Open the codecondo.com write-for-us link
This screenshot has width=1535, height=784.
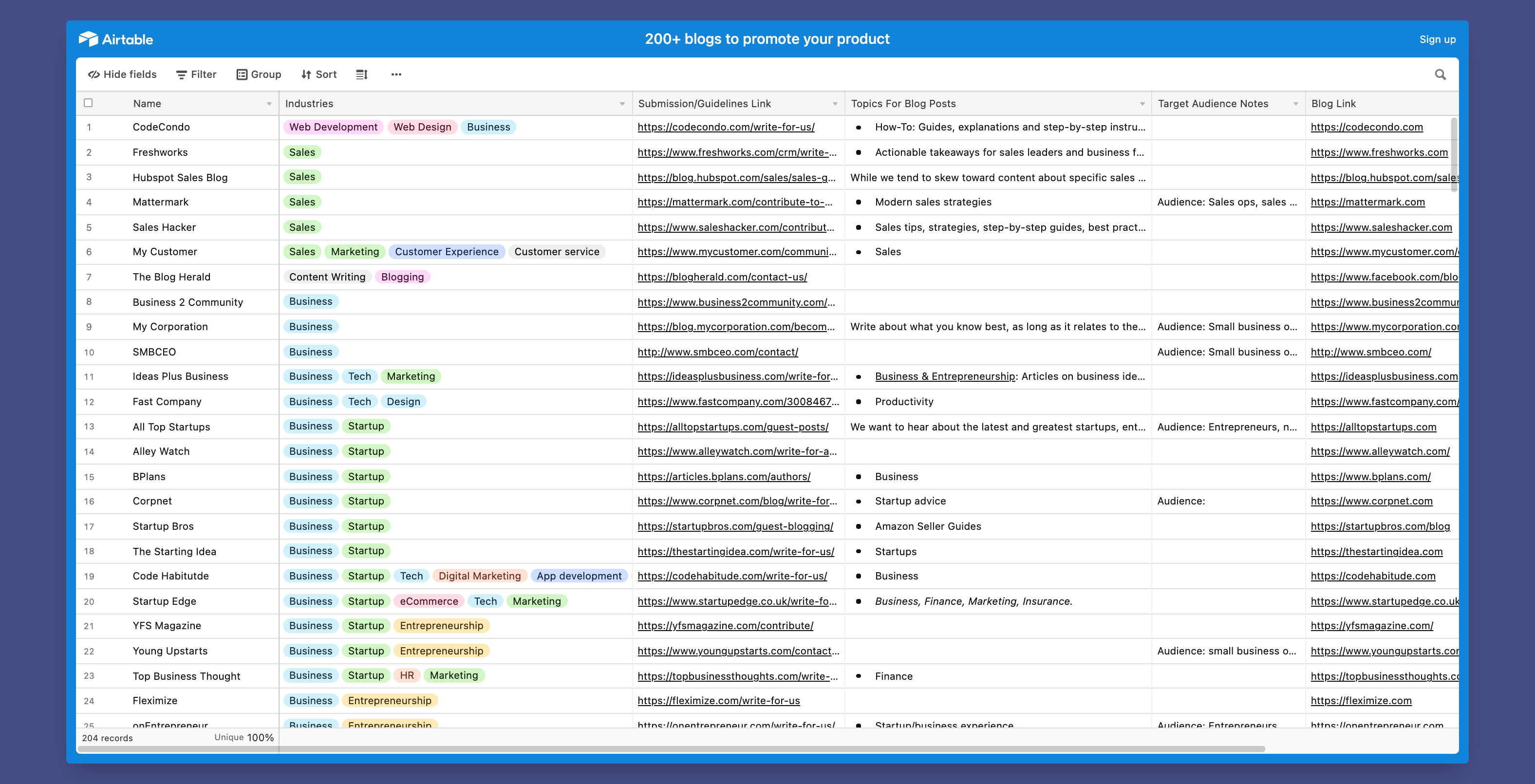pyautogui.click(x=726, y=127)
